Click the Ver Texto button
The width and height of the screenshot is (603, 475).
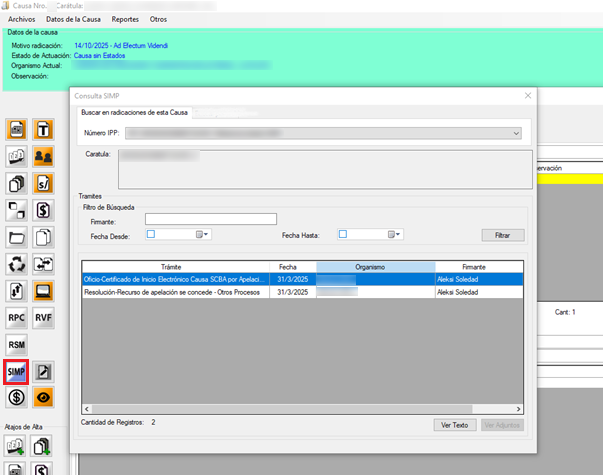pos(454,425)
